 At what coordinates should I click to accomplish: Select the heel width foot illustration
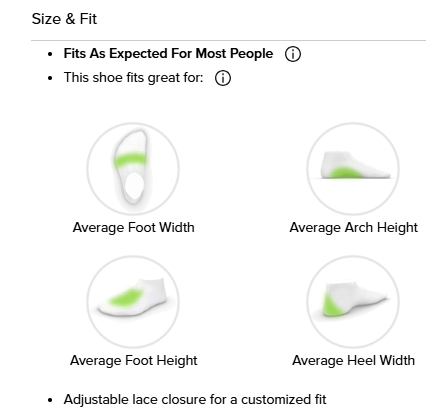tap(353, 302)
